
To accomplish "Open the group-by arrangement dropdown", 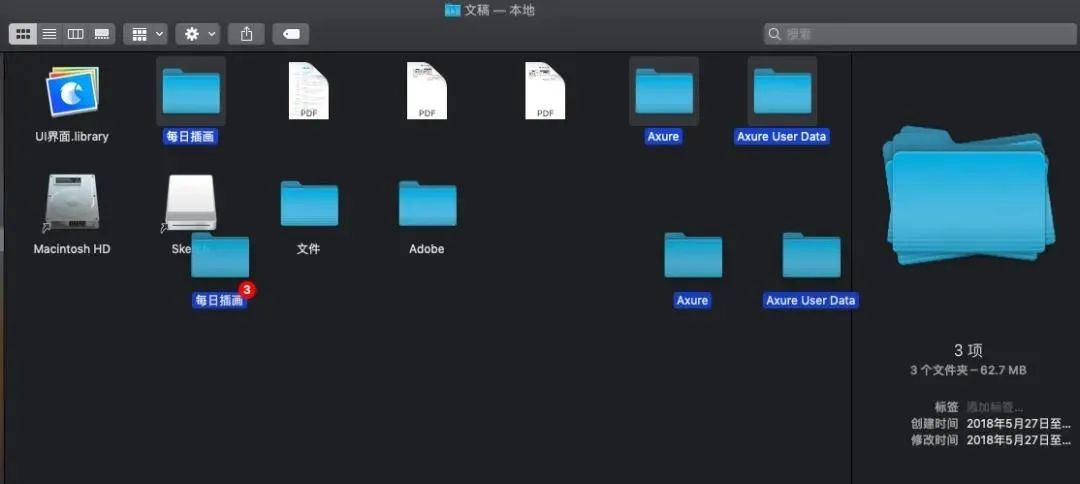I will click(x=145, y=34).
